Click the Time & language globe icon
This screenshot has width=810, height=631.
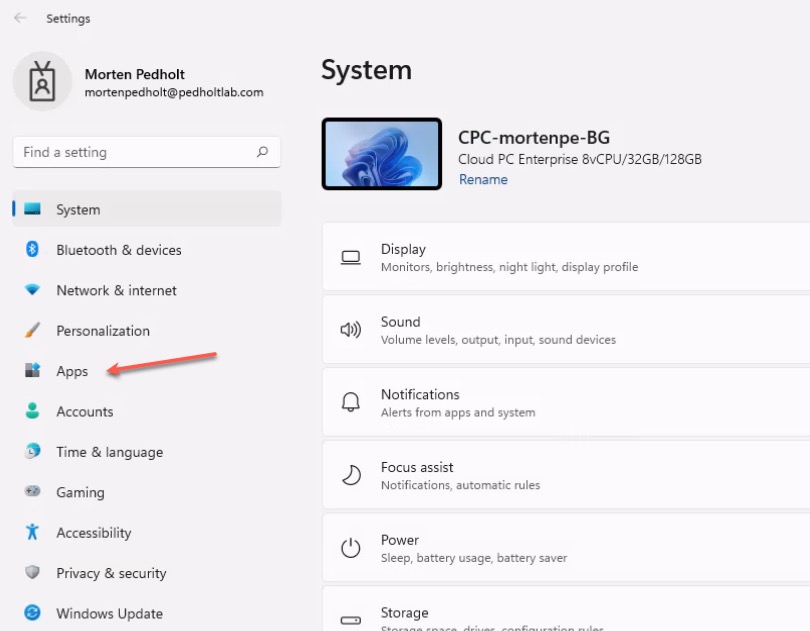click(x=32, y=451)
